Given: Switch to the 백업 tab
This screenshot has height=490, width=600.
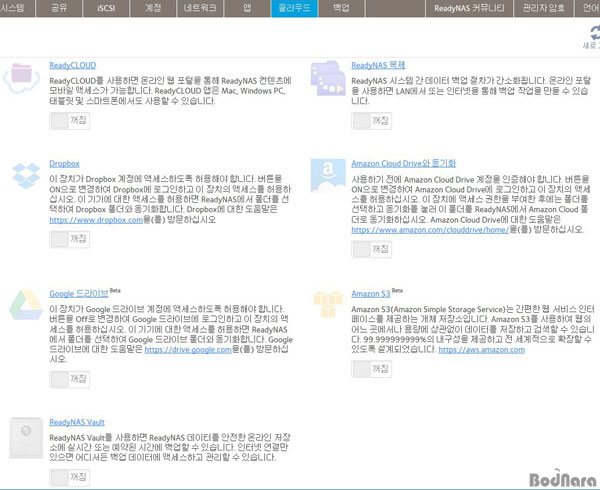Looking at the screenshot, I should tap(341, 8).
